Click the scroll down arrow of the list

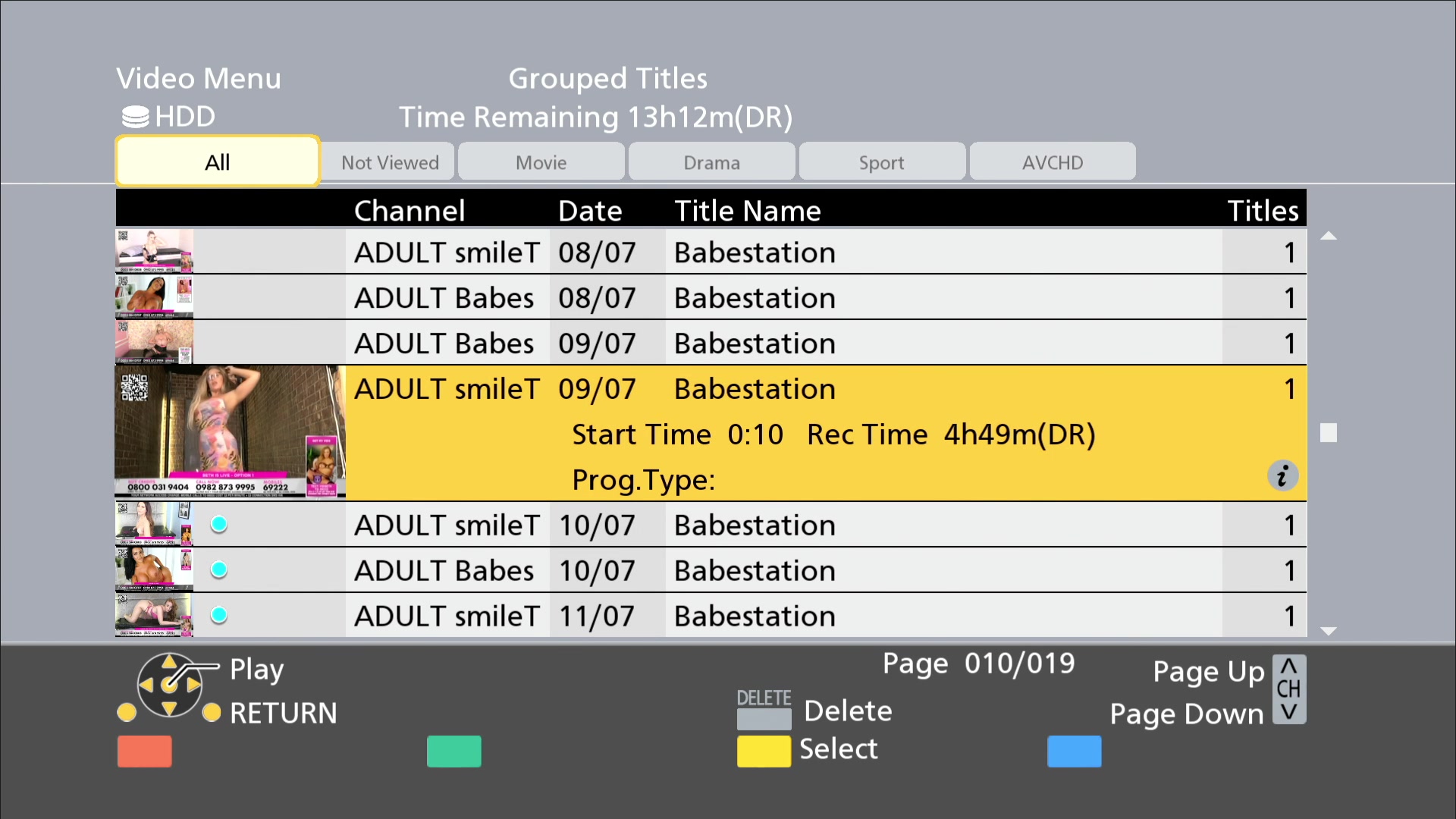coord(1328,631)
